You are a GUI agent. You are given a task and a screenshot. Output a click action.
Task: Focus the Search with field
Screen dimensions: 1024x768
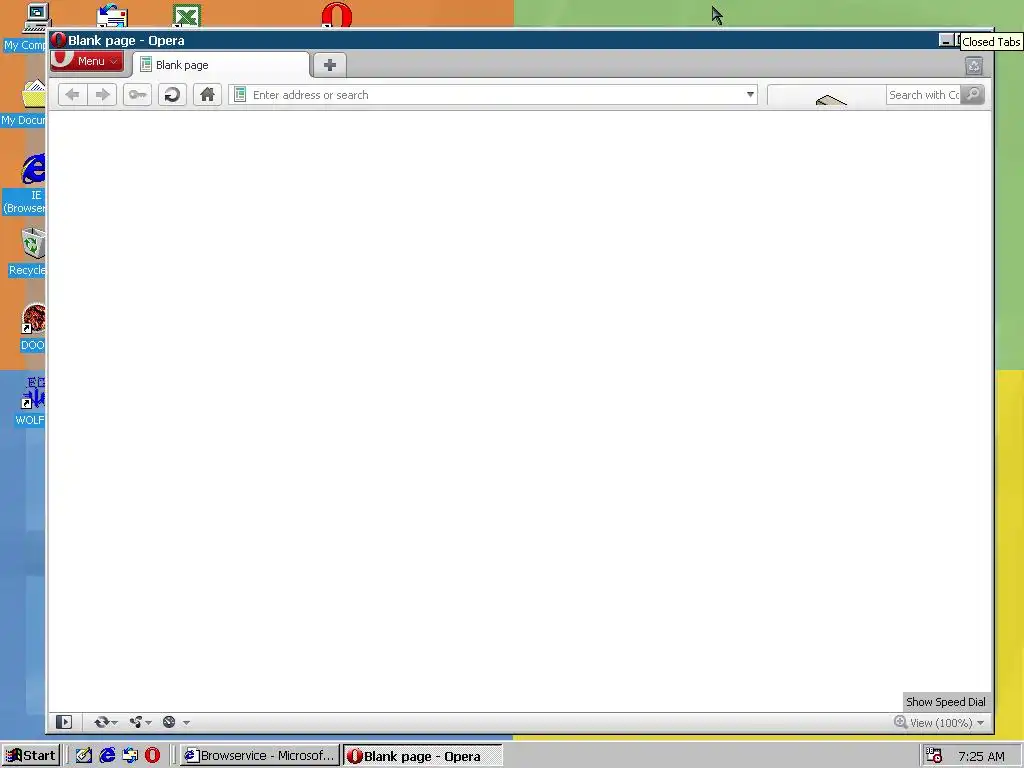click(923, 95)
